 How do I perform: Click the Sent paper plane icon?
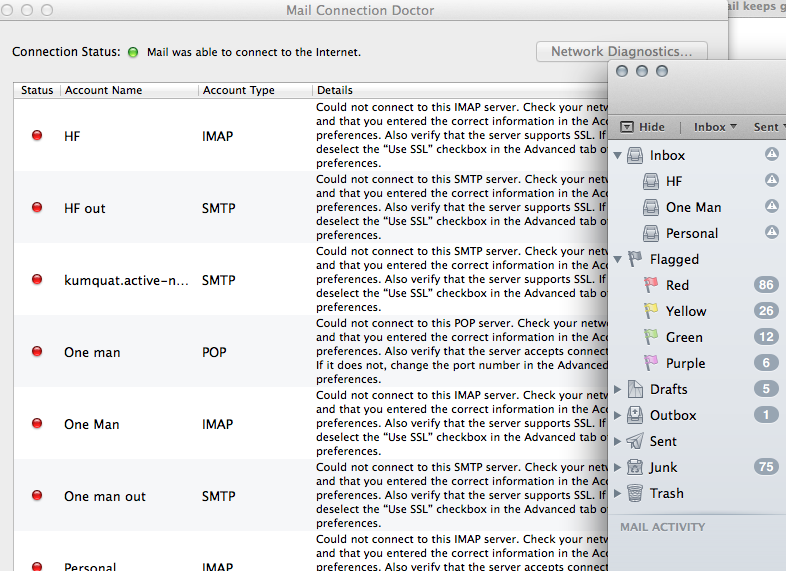pyautogui.click(x=635, y=441)
